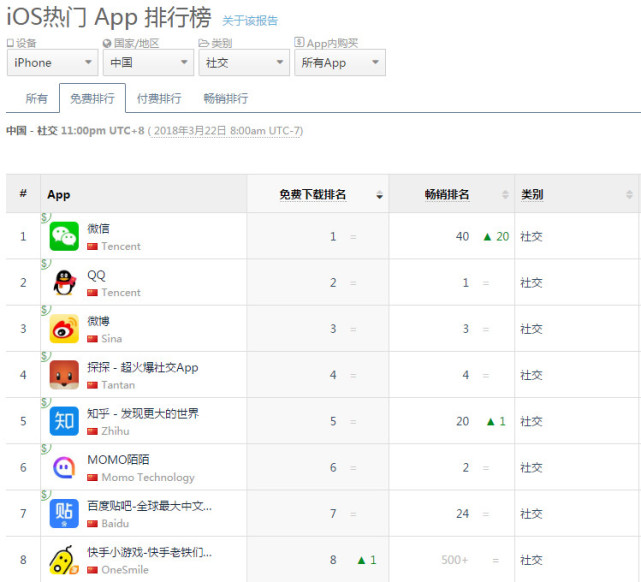Open the 百度贴吧 app name link
Viewport: 641px width, 582px height.
(150, 506)
